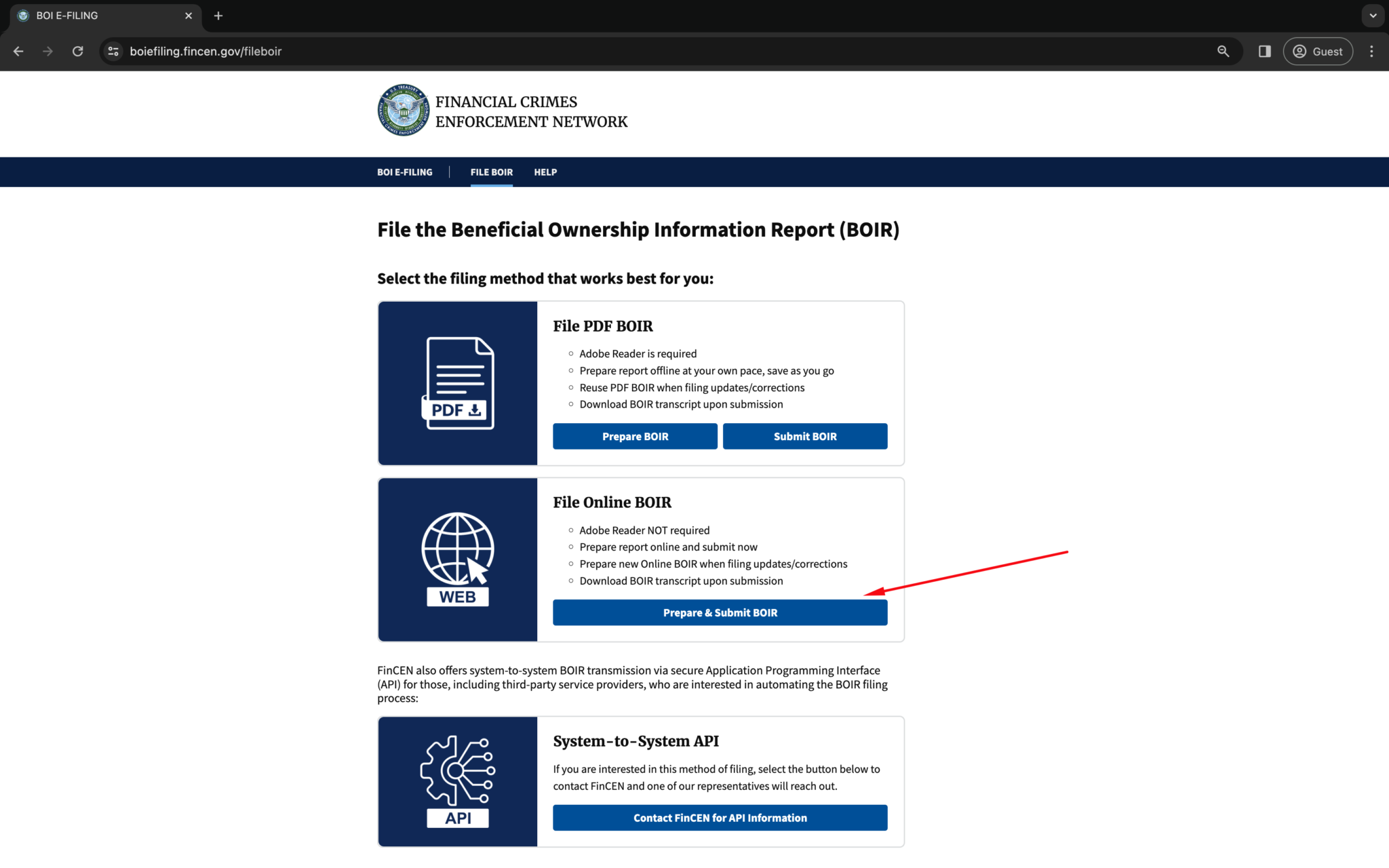Reload the page using the refresh icon
Image resolution: width=1389 pixels, height=868 pixels.
[x=77, y=51]
